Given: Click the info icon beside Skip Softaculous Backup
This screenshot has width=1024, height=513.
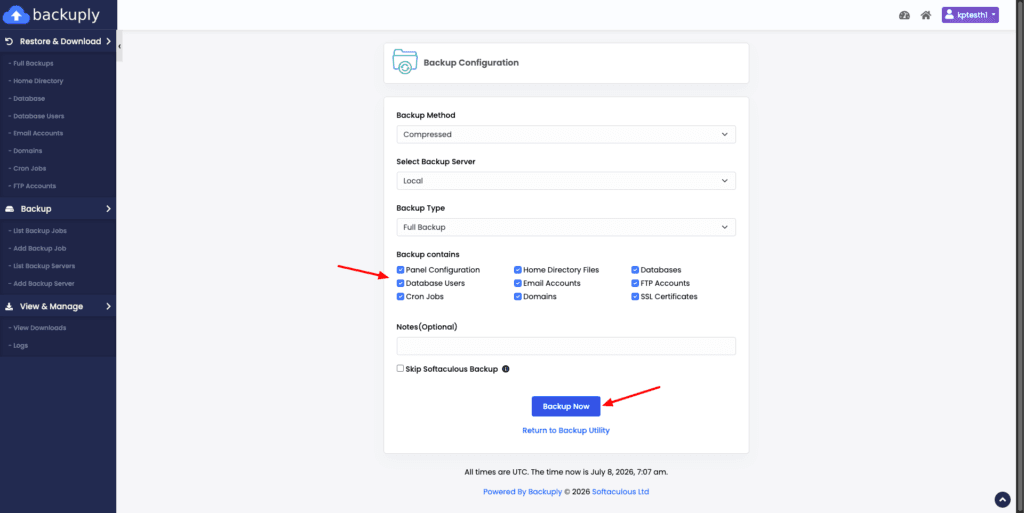Looking at the screenshot, I should (x=505, y=369).
